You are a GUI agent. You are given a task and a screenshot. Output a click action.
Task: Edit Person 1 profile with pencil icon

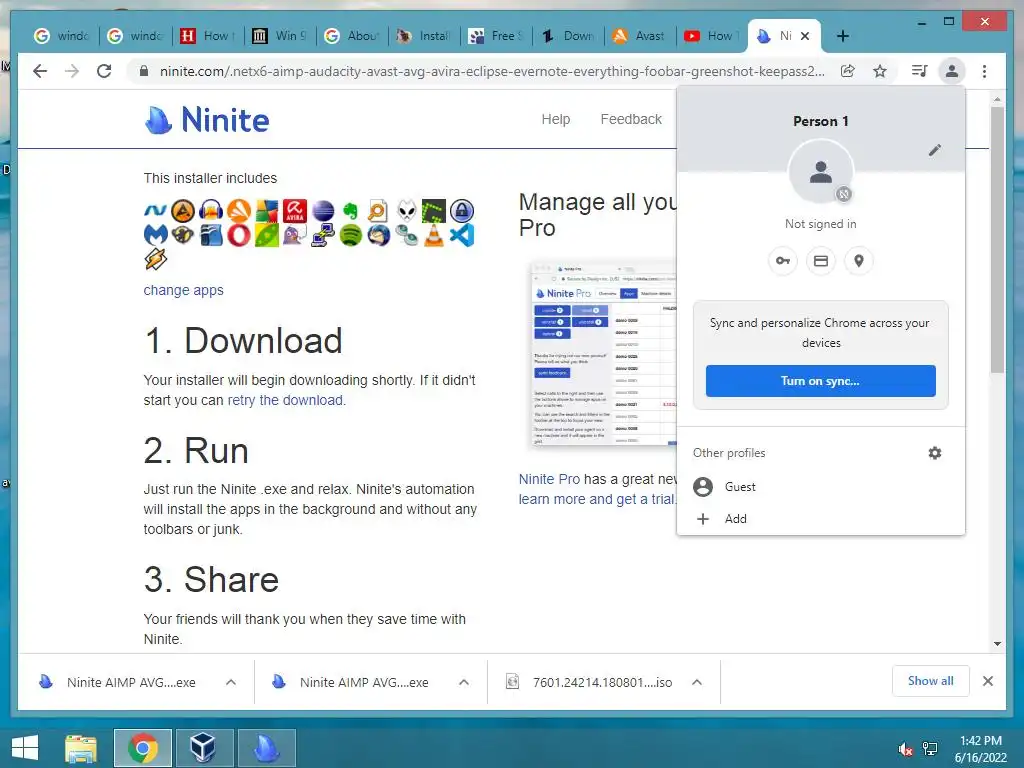click(935, 150)
